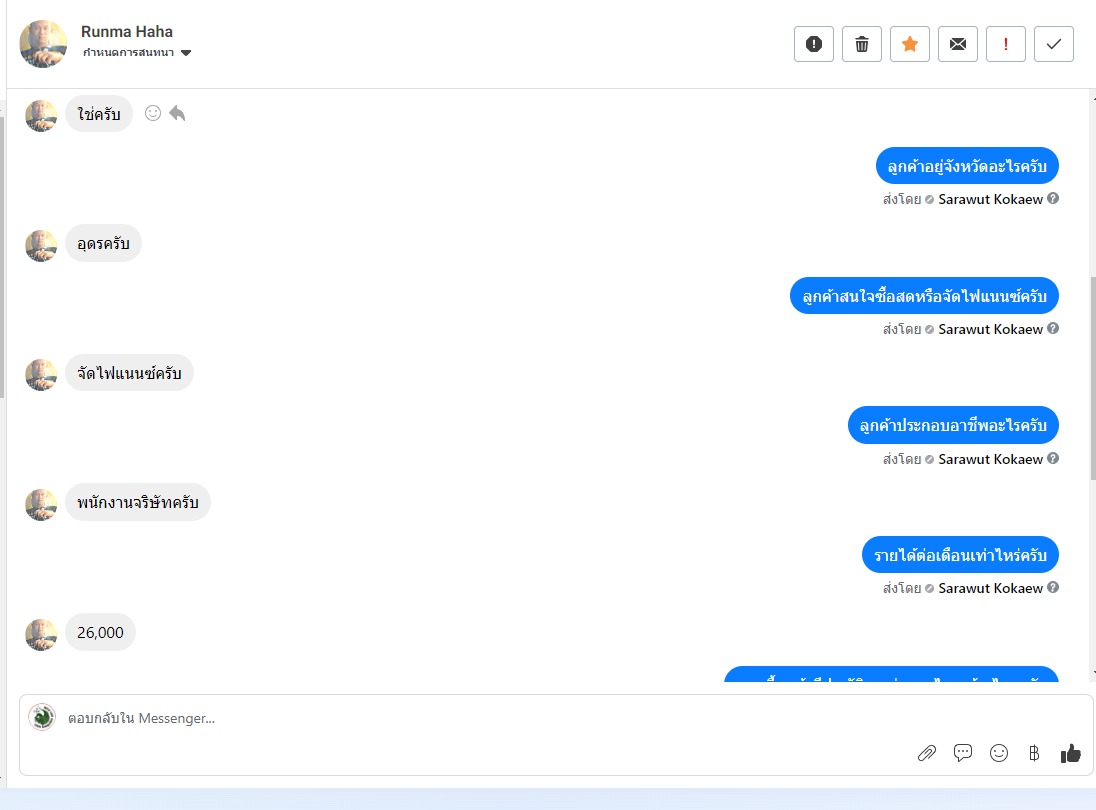Send a thumbs-up like
1096x810 pixels.
(1070, 753)
